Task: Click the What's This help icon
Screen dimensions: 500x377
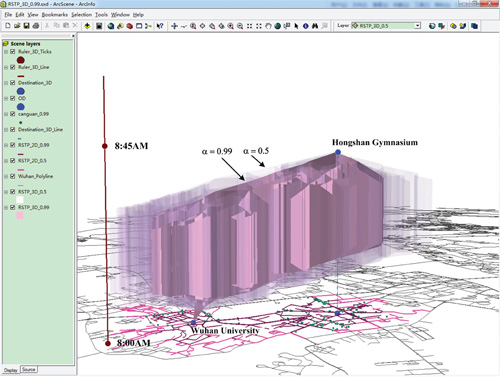Action: tap(160, 26)
